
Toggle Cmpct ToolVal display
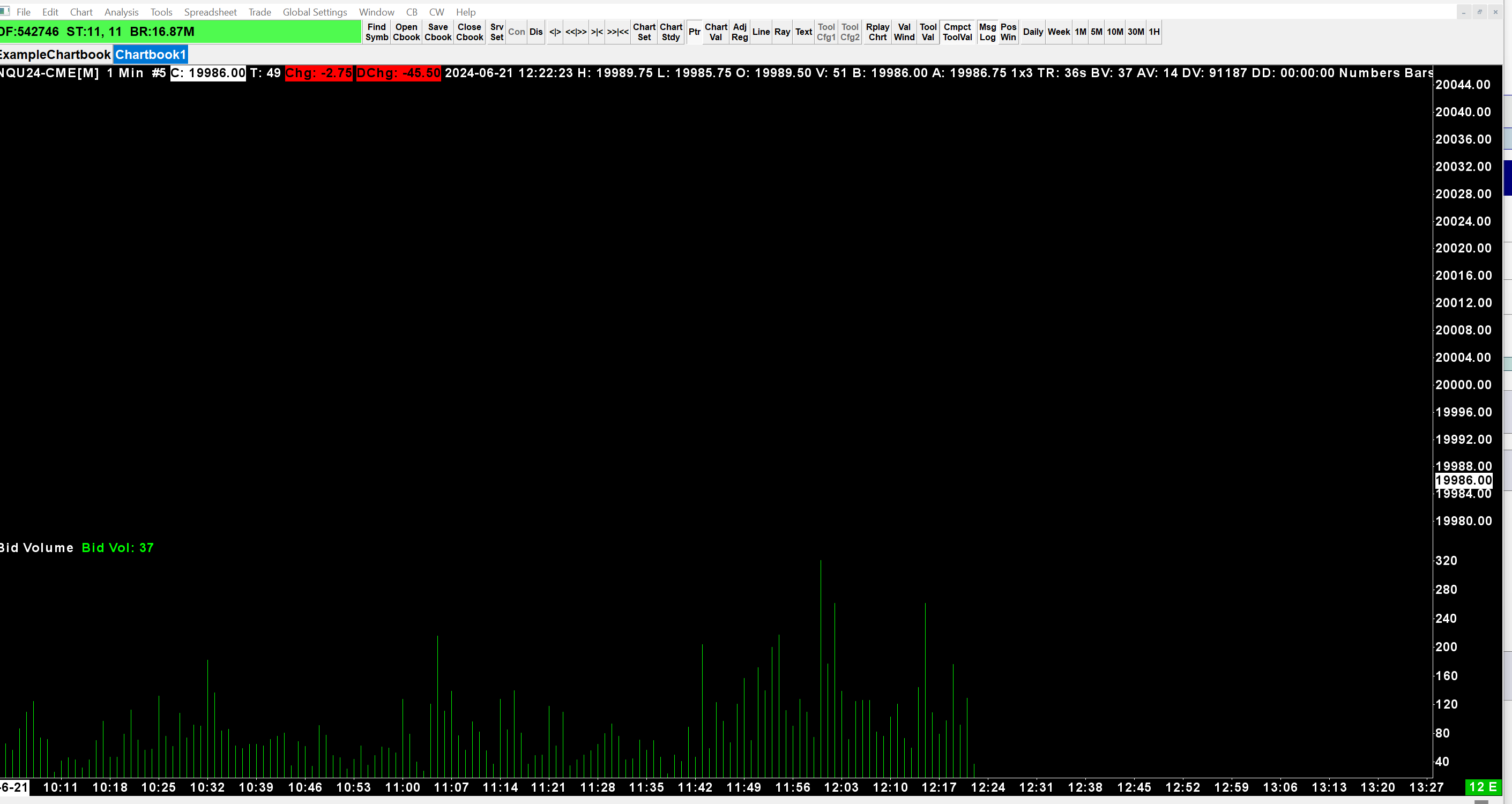(957, 32)
